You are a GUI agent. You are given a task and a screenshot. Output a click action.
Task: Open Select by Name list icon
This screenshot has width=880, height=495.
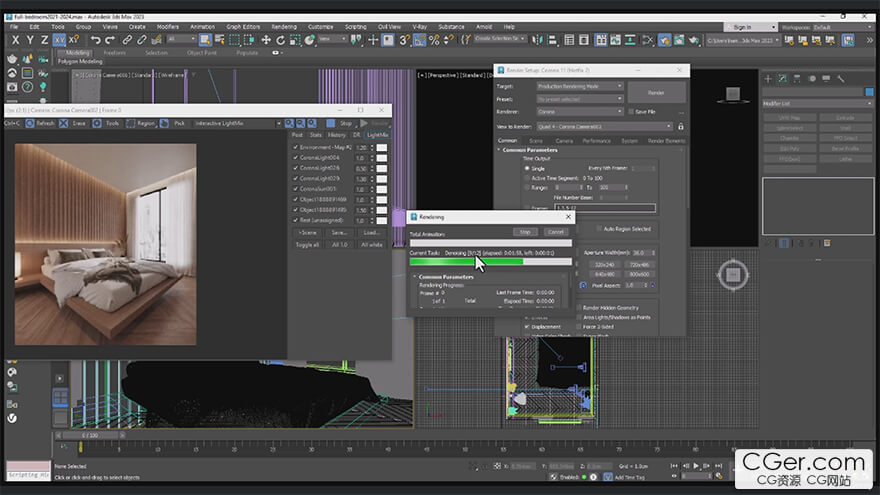(219, 40)
